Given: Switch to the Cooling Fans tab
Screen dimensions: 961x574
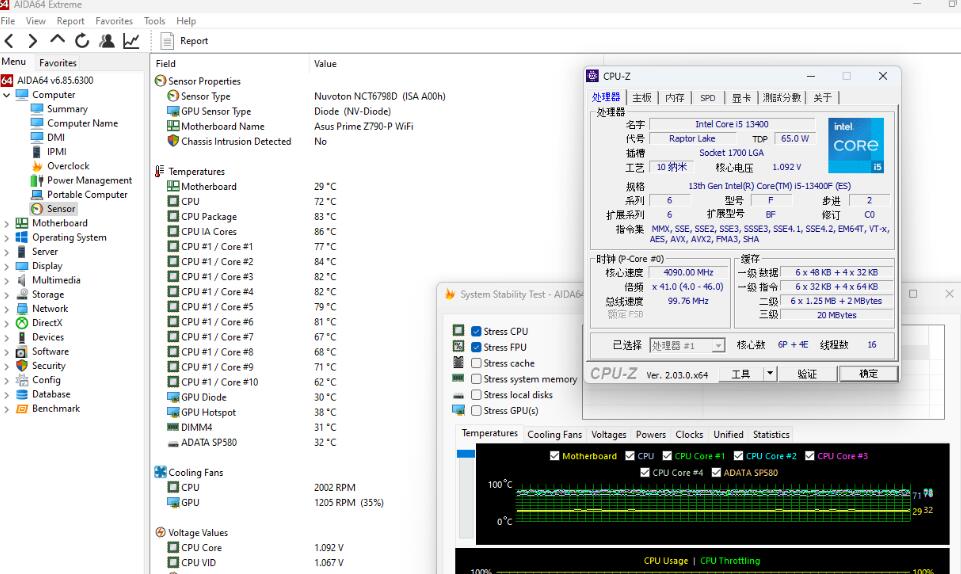Looking at the screenshot, I should pyautogui.click(x=555, y=434).
